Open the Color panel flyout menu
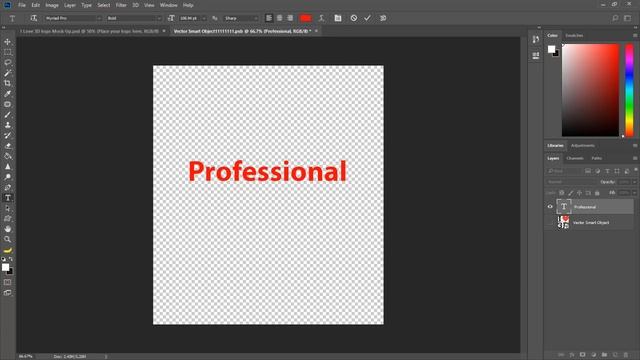This screenshot has height=360, width=640. [635, 36]
